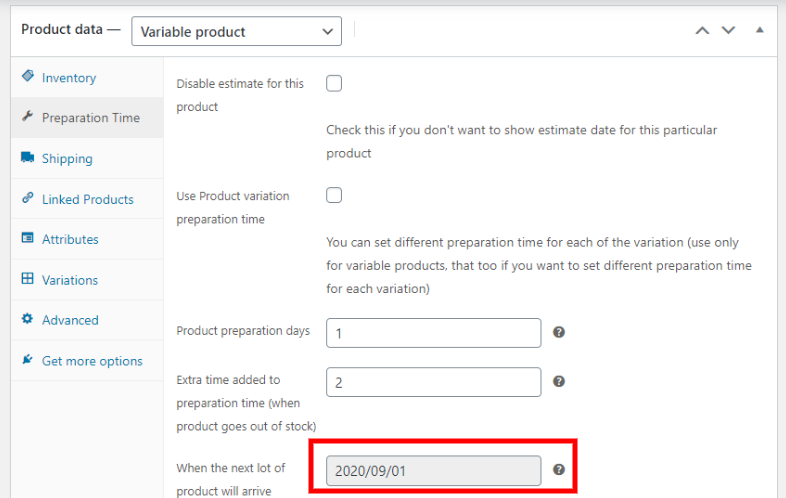786x498 pixels.
Task: Click the Preparation Time wrench icon
Action: tap(28, 117)
